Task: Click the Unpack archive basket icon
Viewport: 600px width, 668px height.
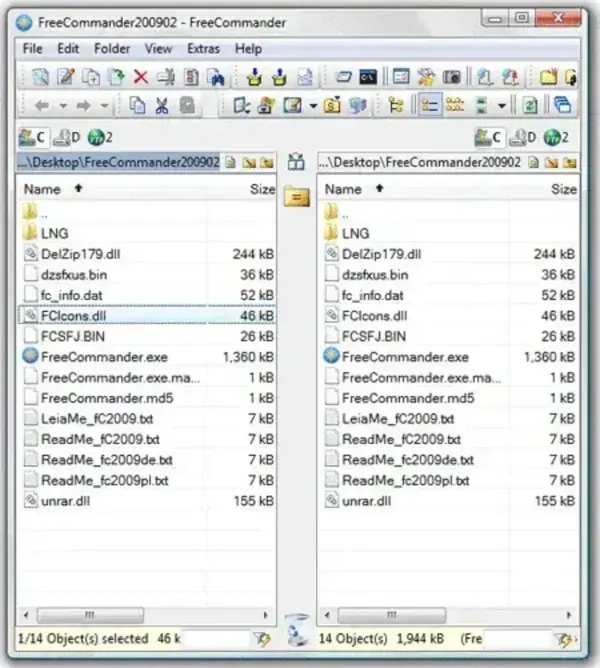Action: click(280, 77)
